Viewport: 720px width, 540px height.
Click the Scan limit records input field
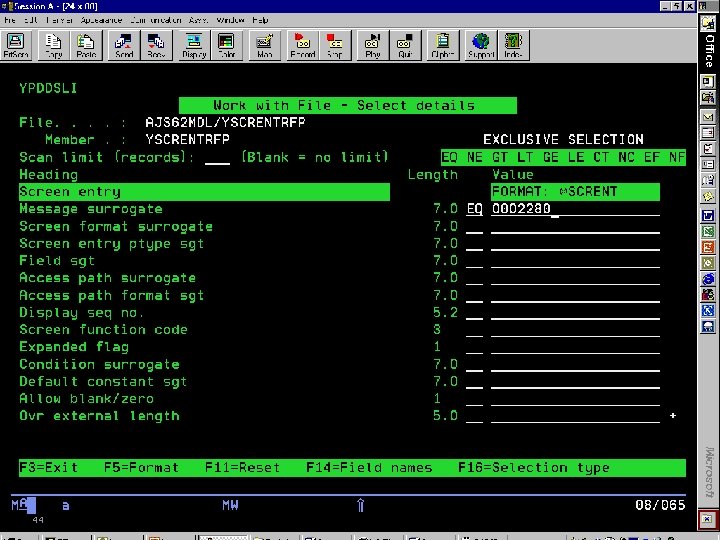tap(217, 158)
